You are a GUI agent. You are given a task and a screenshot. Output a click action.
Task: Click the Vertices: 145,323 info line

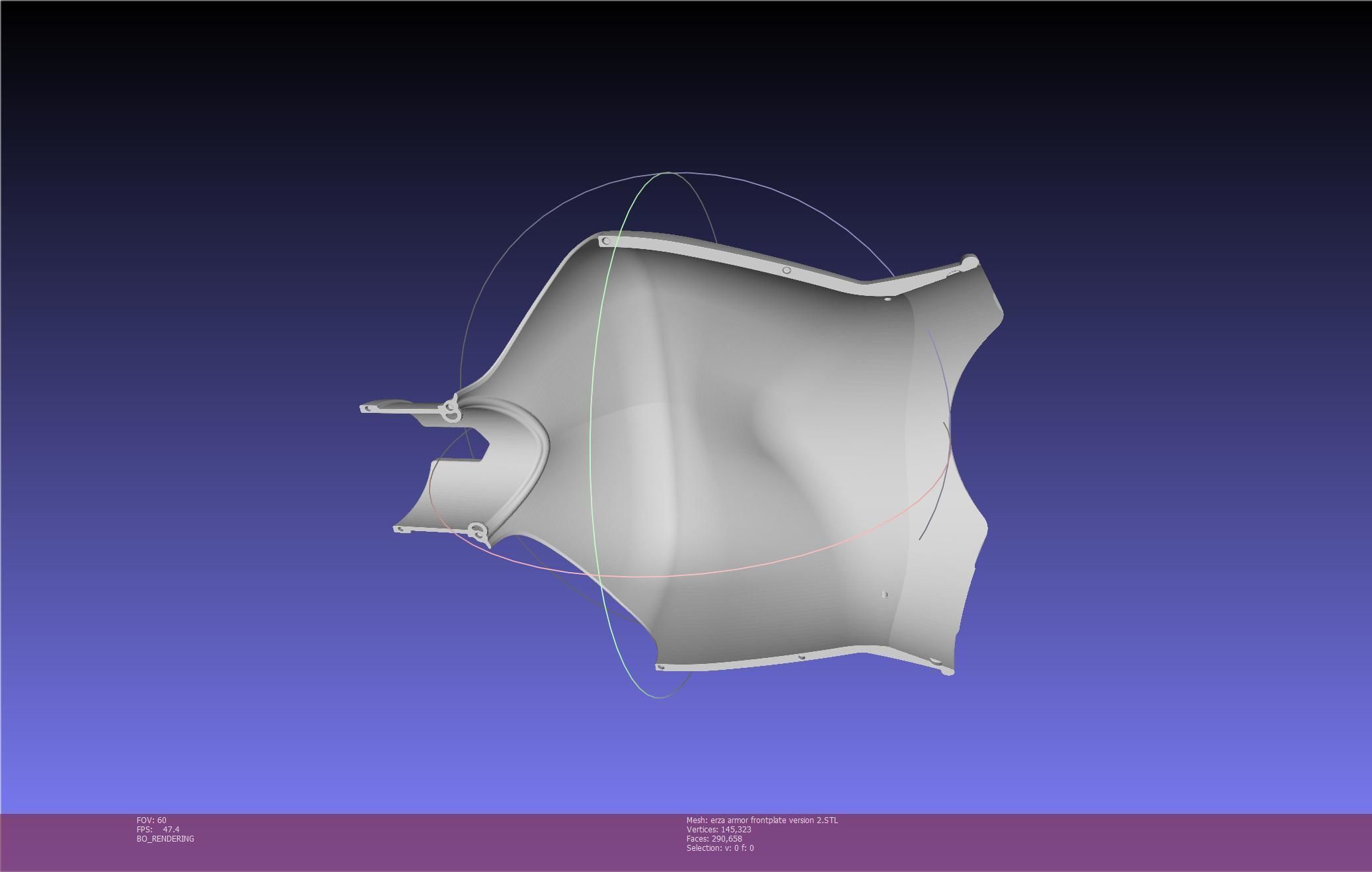718,829
